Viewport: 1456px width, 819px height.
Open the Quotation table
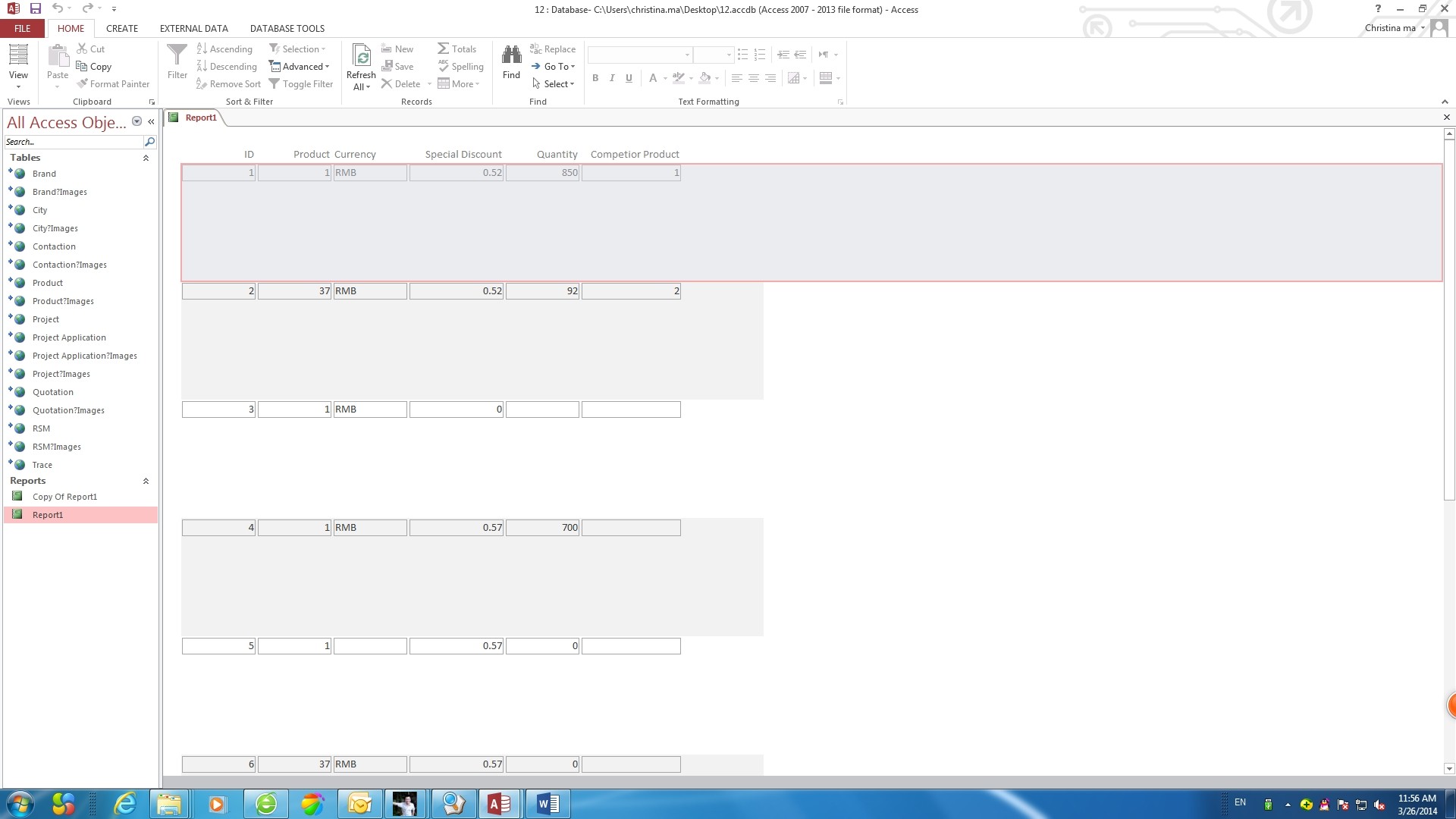click(53, 392)
